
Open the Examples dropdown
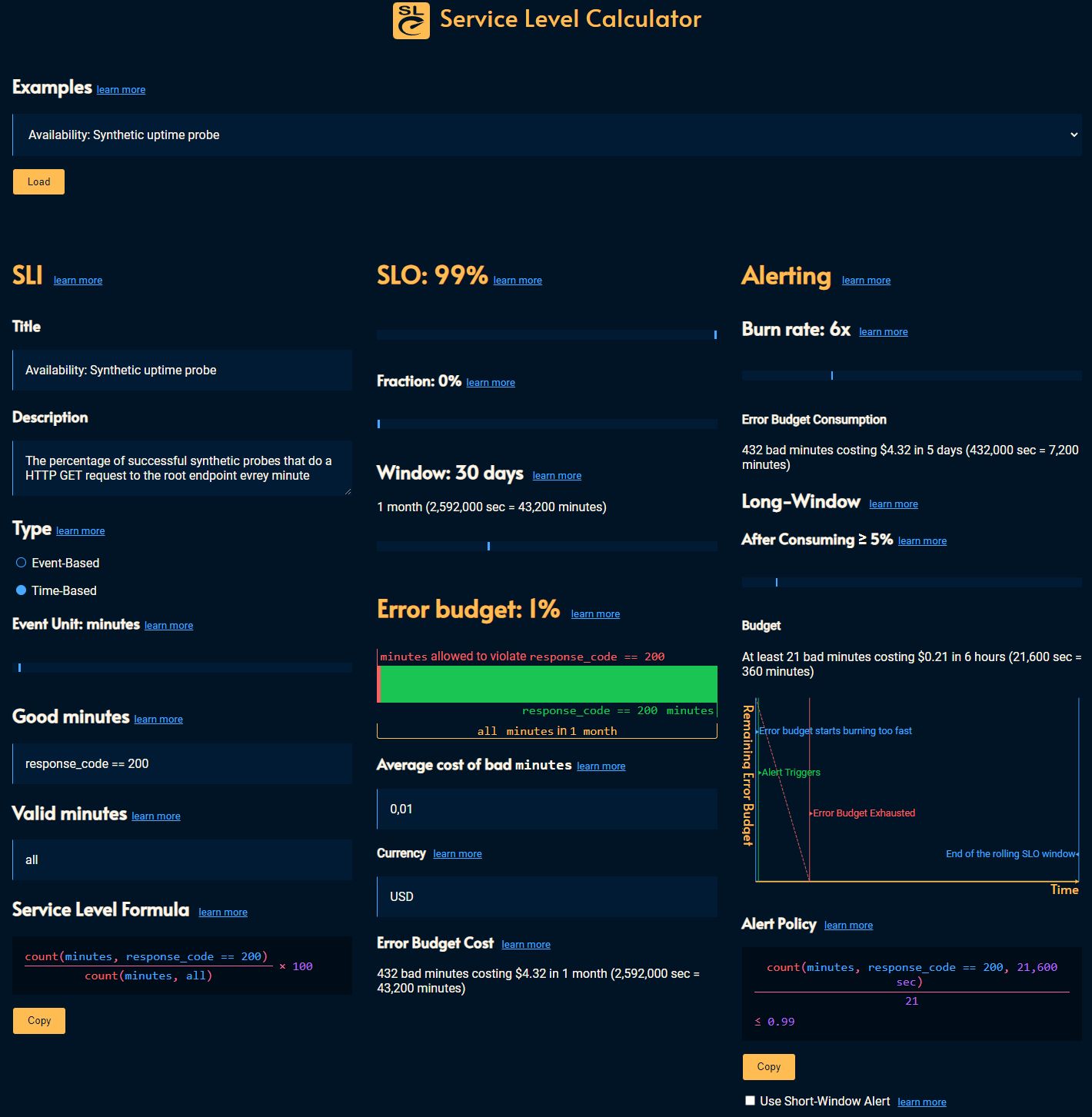click(546, 135)
